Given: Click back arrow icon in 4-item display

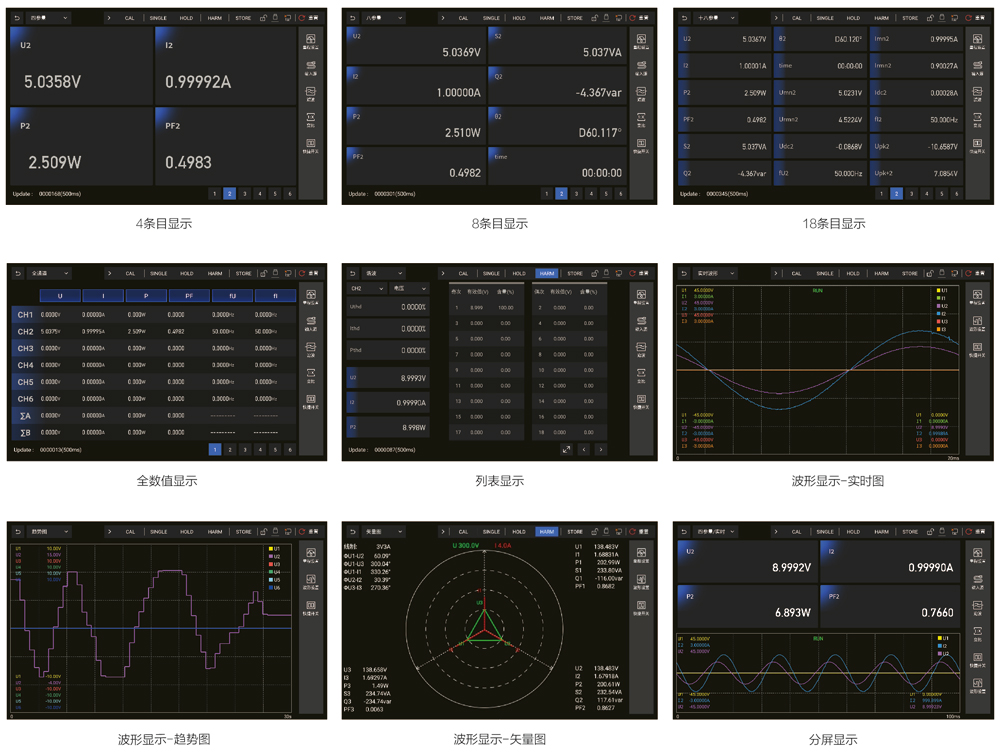Looking at the screenshot, I should click(17, 18).
